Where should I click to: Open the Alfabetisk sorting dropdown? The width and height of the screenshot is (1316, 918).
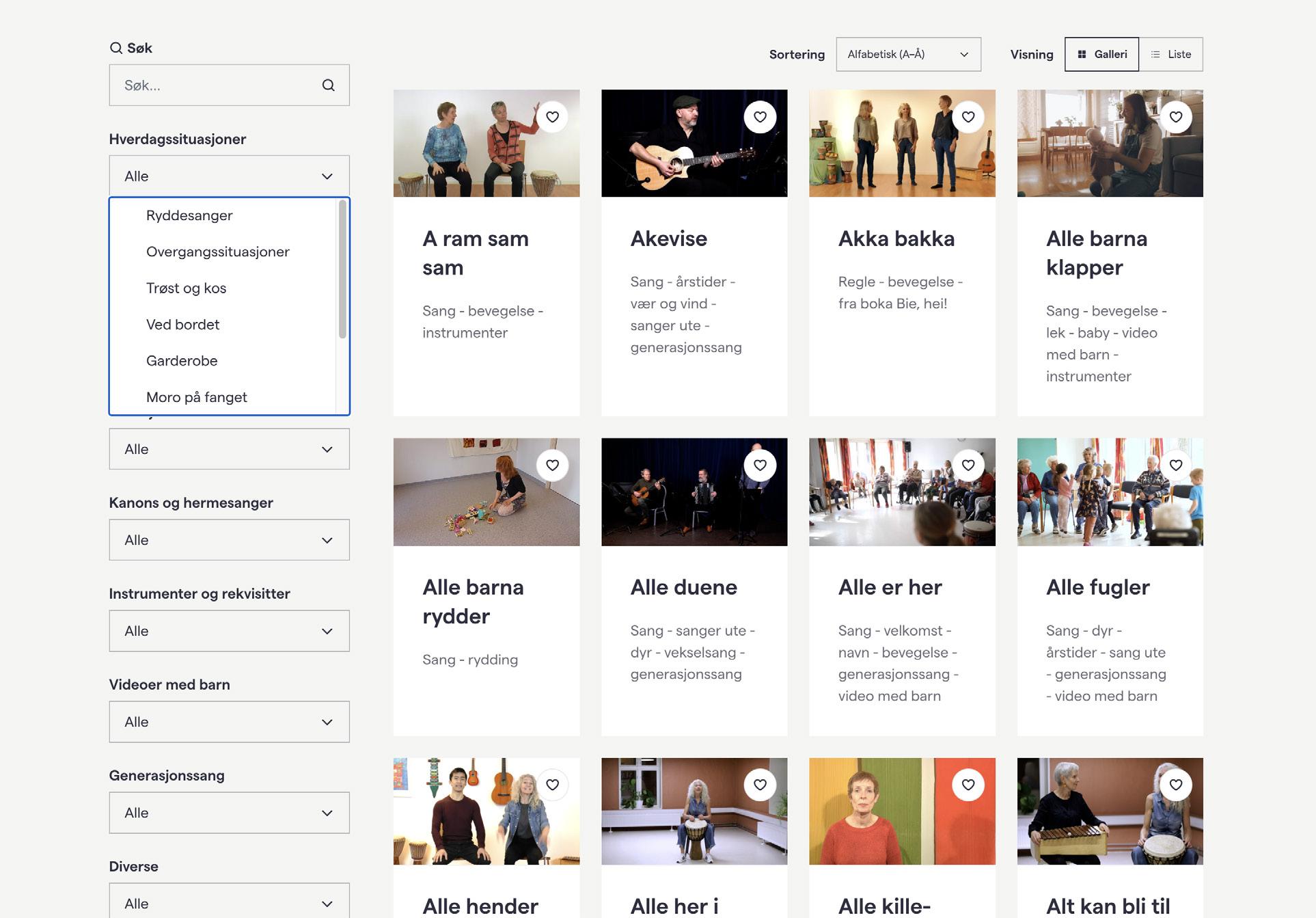click(908, 54)
